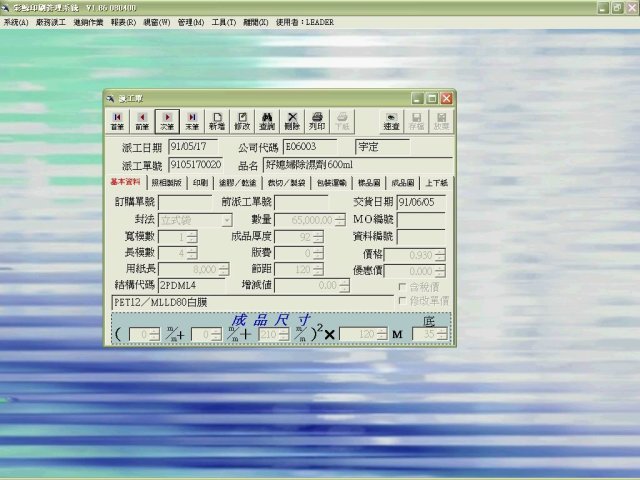Go to last record (末筆) icon
The width and height of the screenshot is (640, 480).
pos(192,121)
